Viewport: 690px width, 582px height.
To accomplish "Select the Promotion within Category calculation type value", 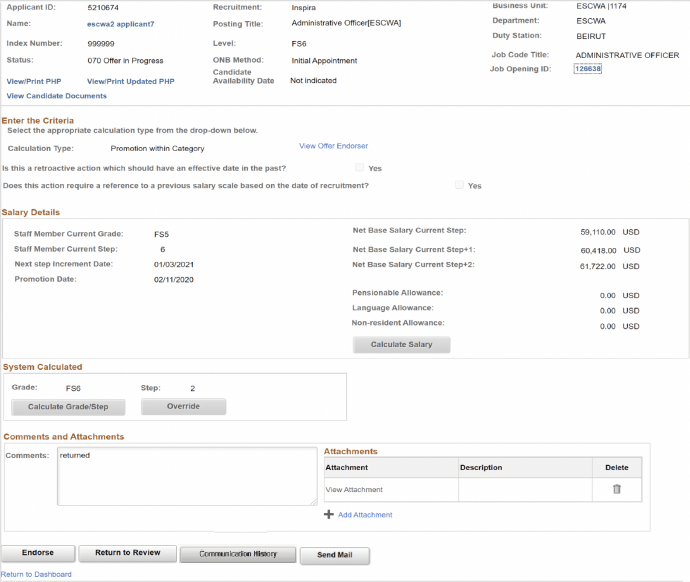I will 158,149.
